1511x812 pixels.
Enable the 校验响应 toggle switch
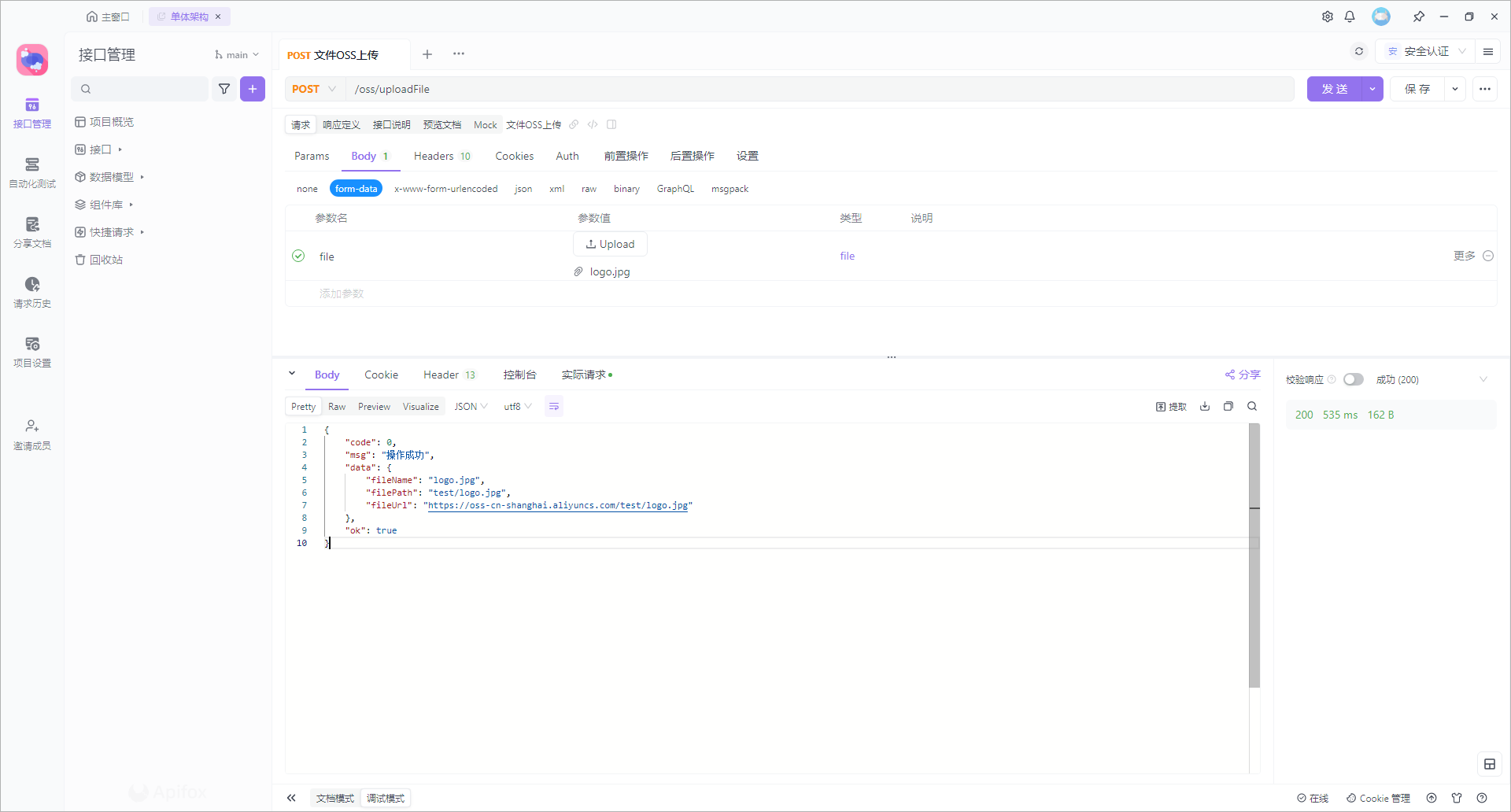pos(1353,380)
